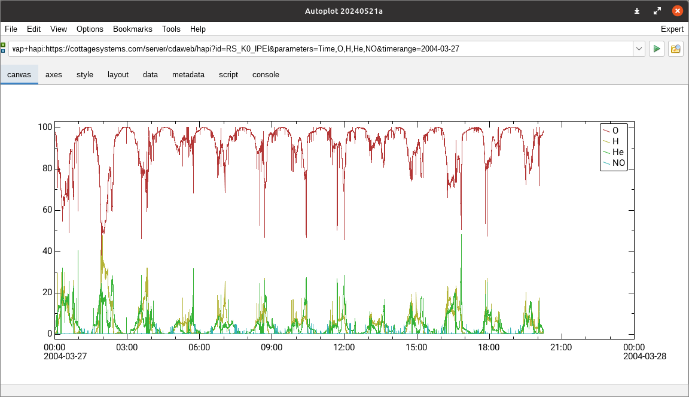This screenshot has height=397, width=689.
Task: Click the URI address input field
Action: pyautogui.click(x=321, y=48)
